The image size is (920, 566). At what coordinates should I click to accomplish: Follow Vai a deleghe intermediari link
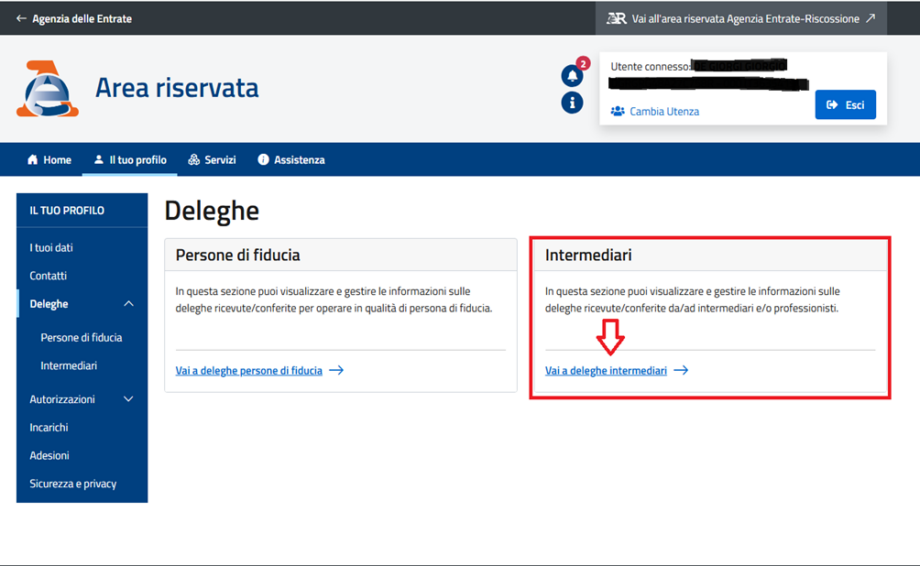(606, 370)
